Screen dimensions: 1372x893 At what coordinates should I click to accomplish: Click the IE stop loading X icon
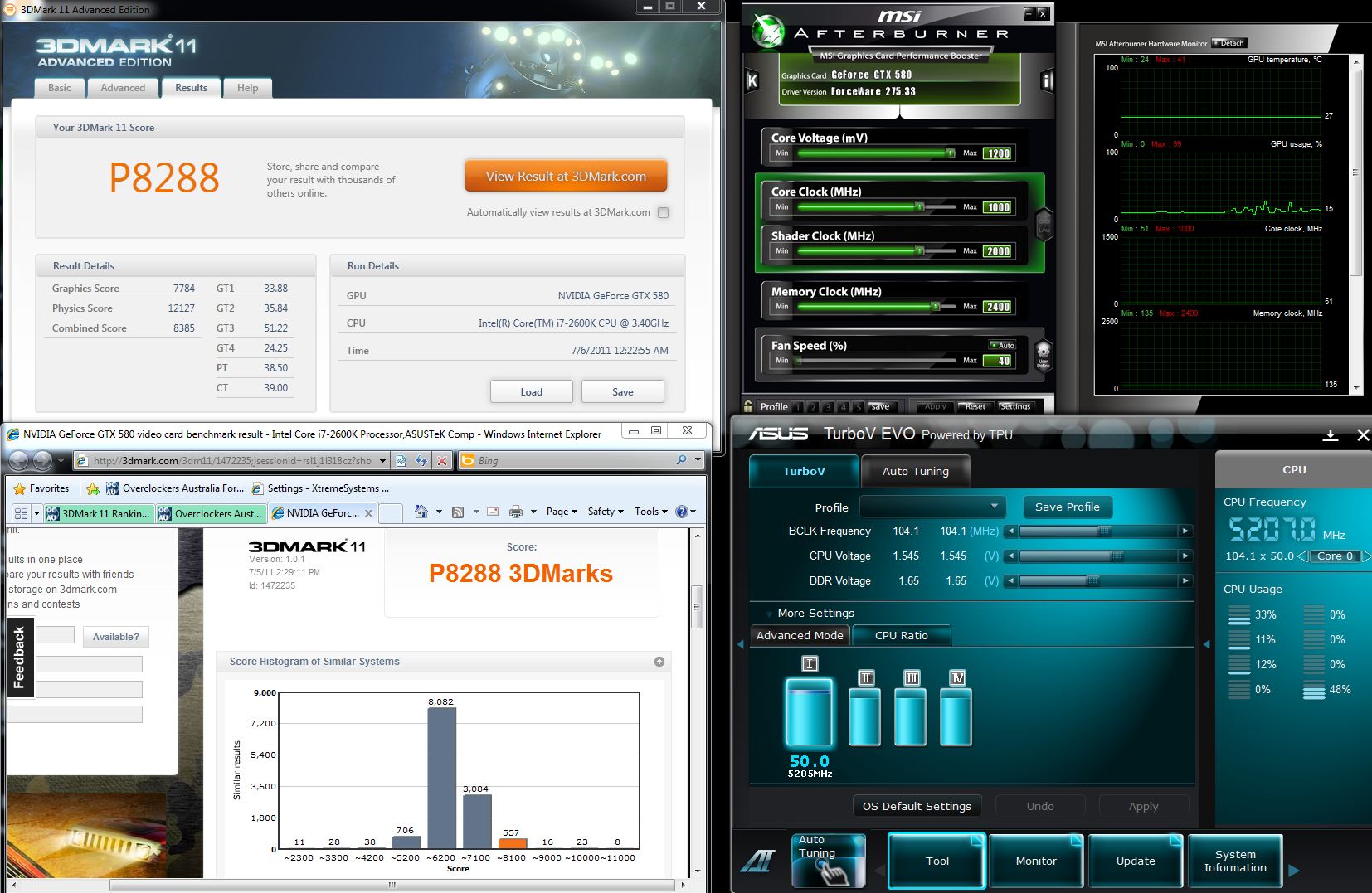click(x=442, y=460)
